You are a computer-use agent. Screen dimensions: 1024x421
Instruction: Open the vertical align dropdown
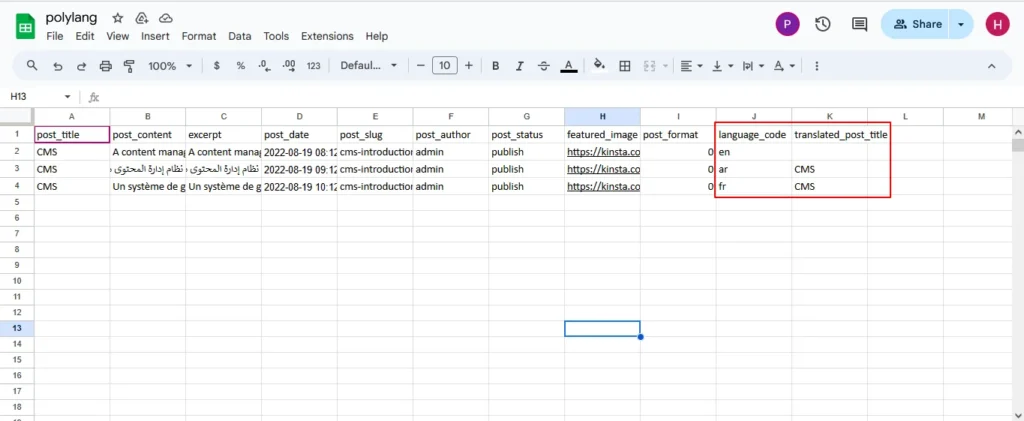coord(723,66)
